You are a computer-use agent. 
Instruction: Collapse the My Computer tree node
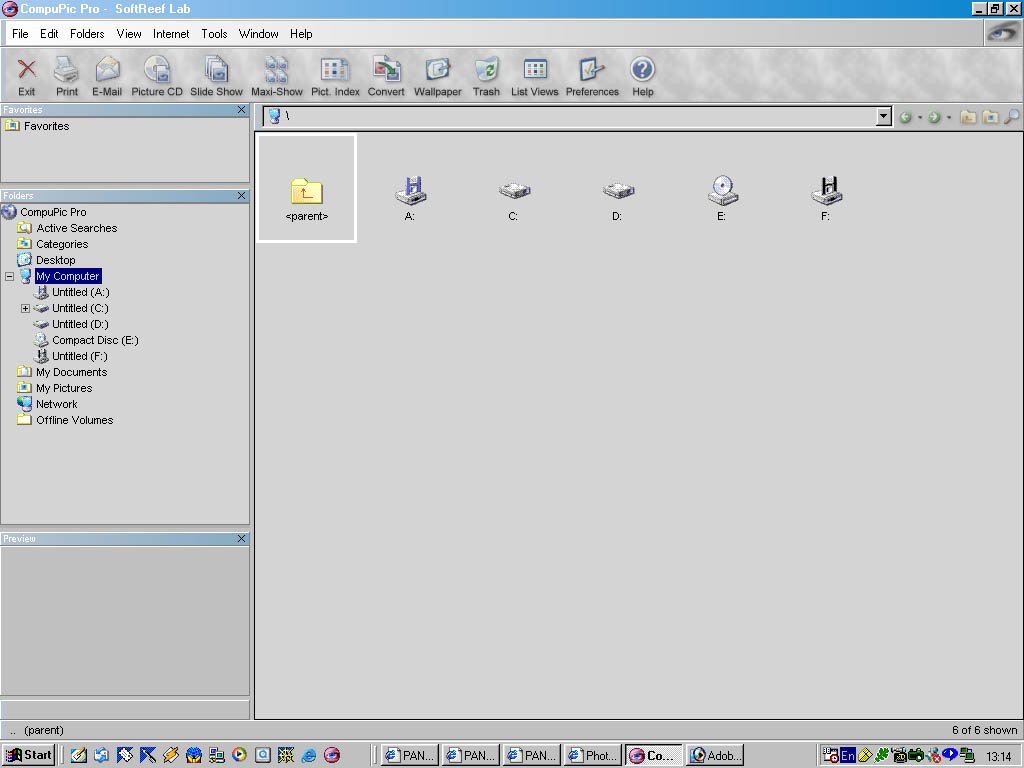tap(10, 276)
